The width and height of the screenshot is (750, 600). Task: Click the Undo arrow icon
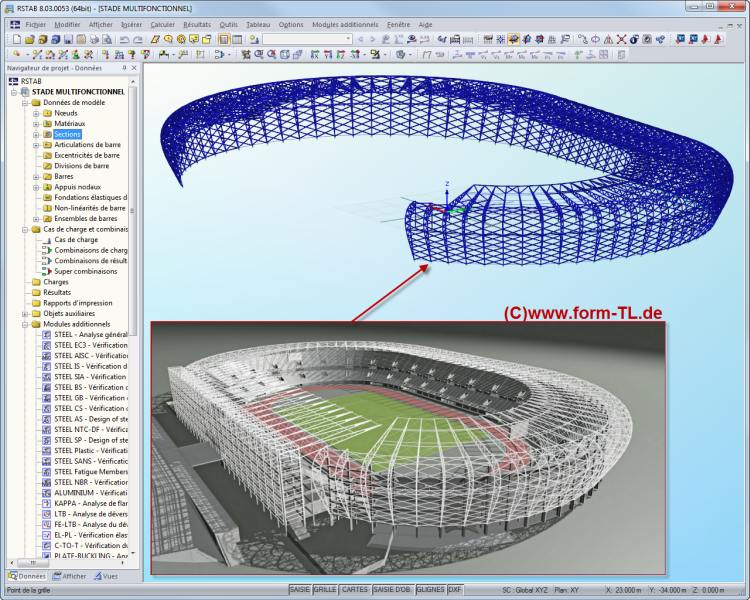pyautogui.click(x=124, y=39)
